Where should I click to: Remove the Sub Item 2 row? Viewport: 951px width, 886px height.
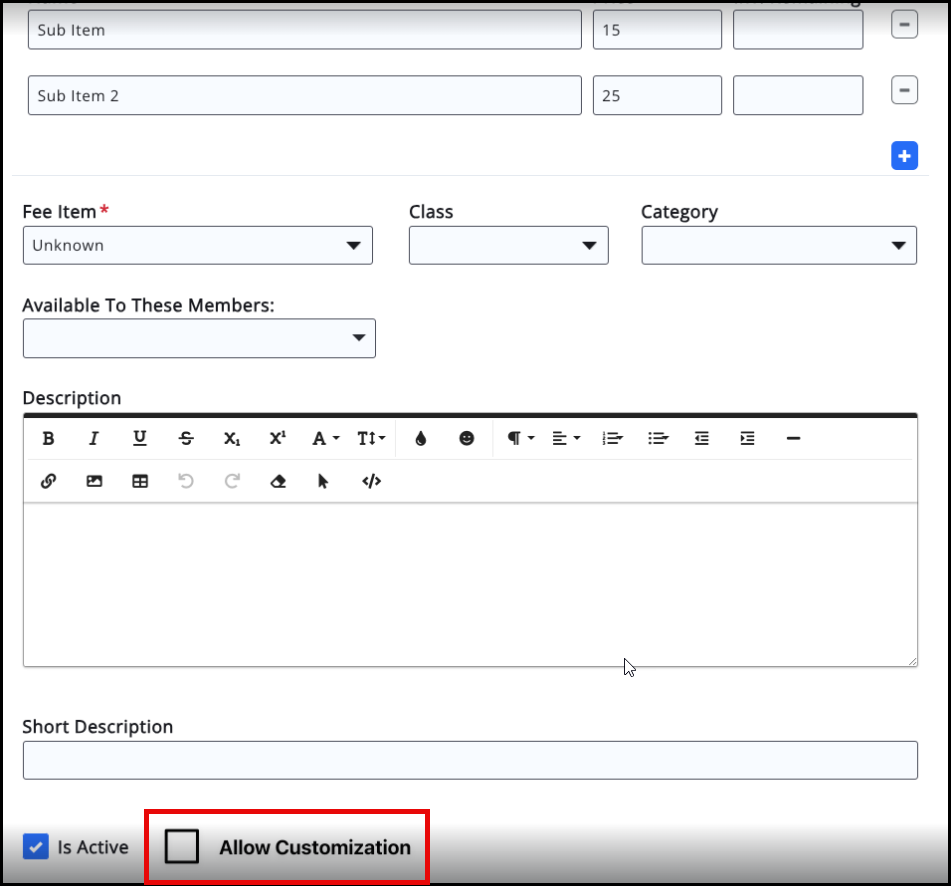coord(904,91)
